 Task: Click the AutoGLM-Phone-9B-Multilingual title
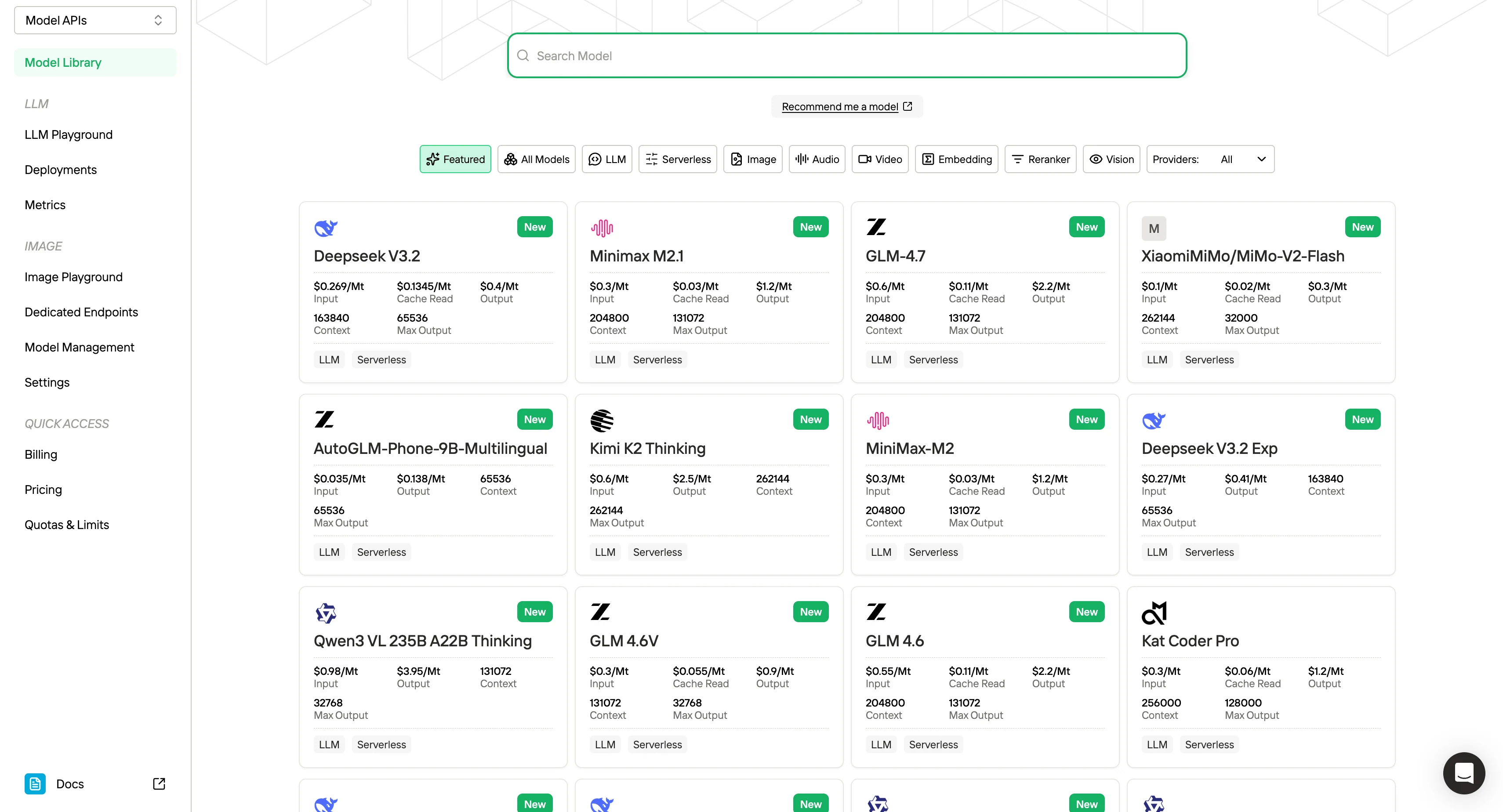point(430,448)
